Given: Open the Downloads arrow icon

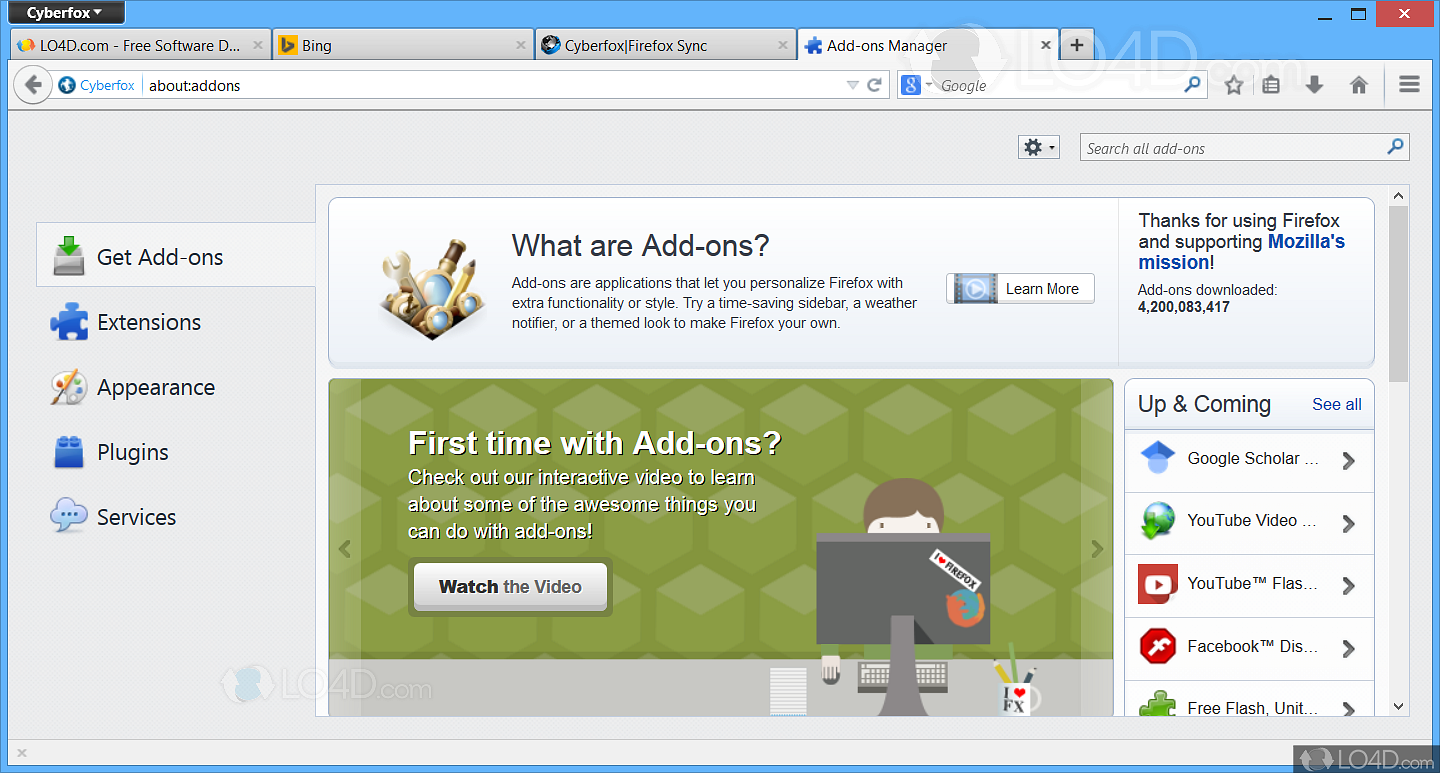Looking at the screenshot, I should coord(1315,85).
